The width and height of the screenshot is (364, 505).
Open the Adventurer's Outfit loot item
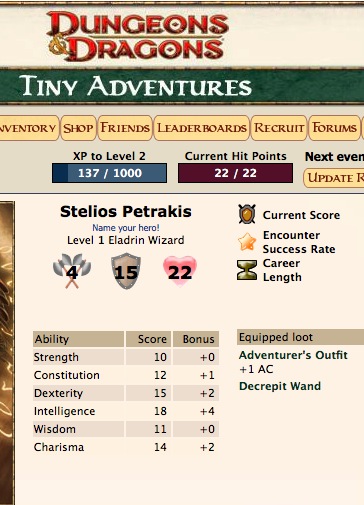click(x=293, y=355)
